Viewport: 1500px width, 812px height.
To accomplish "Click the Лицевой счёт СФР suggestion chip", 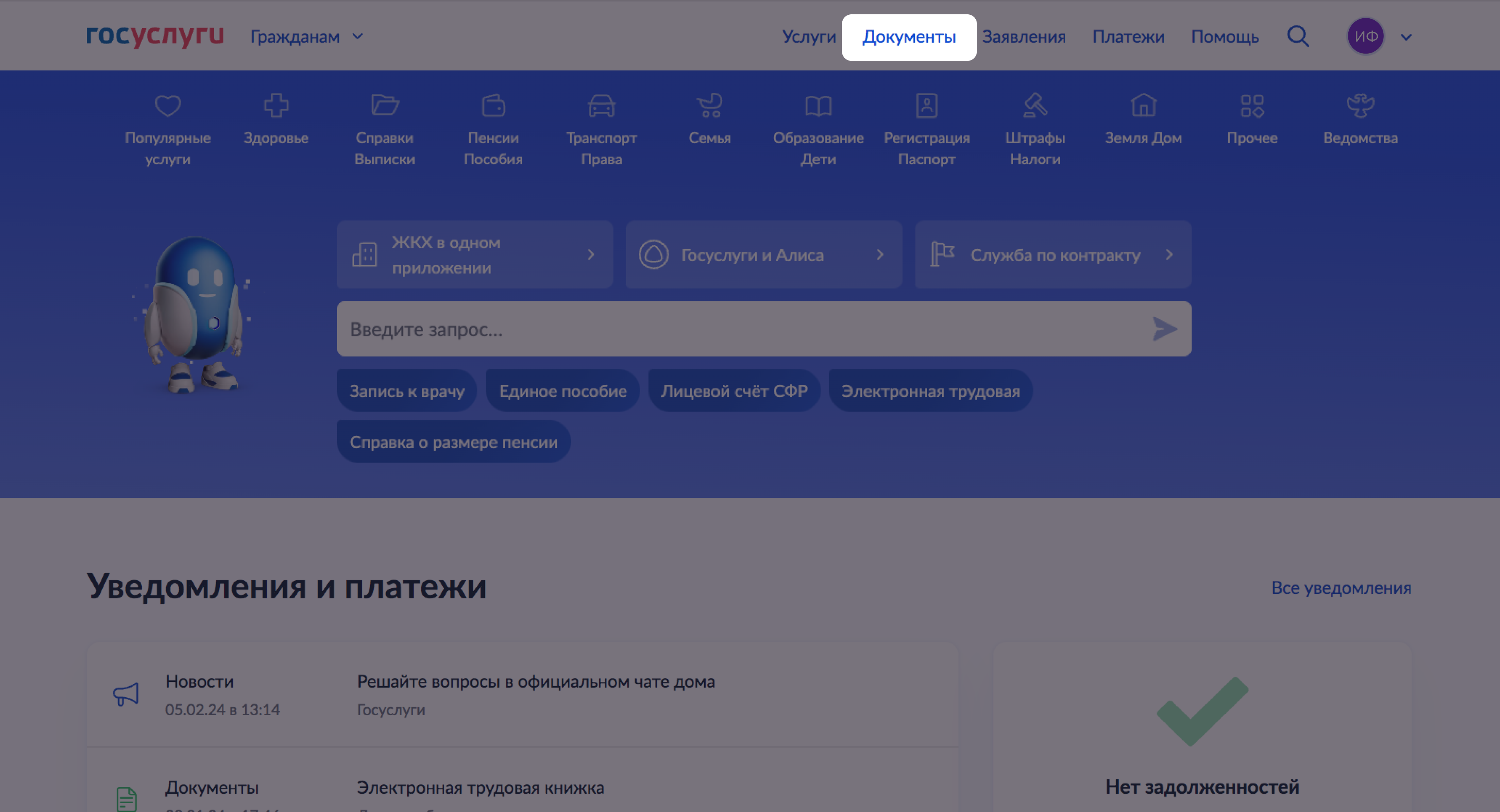I will 734,390.
